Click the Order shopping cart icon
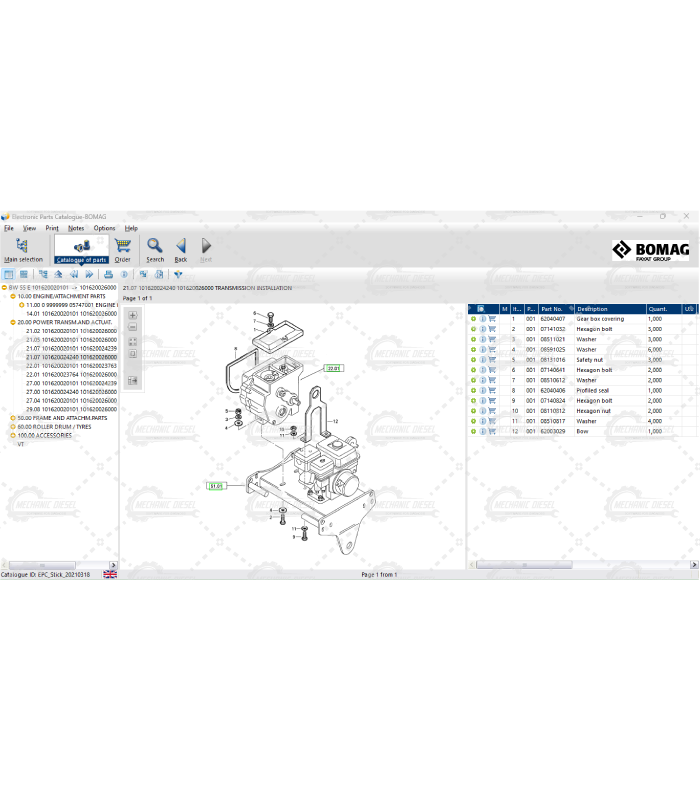 pos(122,247)
